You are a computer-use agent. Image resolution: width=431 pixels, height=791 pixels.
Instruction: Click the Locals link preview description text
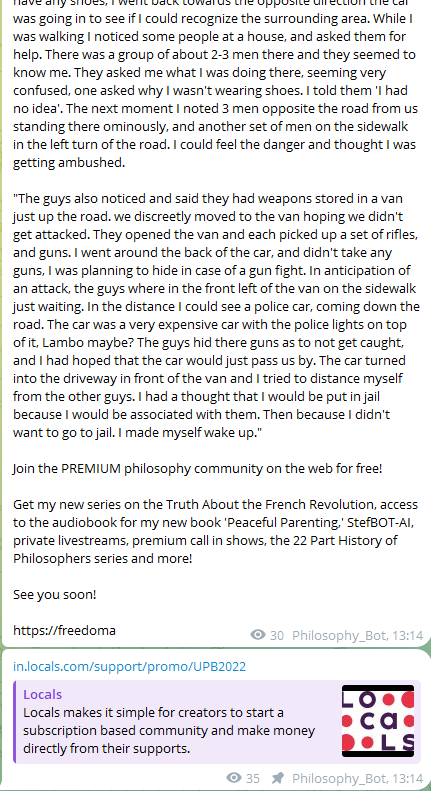169,730
